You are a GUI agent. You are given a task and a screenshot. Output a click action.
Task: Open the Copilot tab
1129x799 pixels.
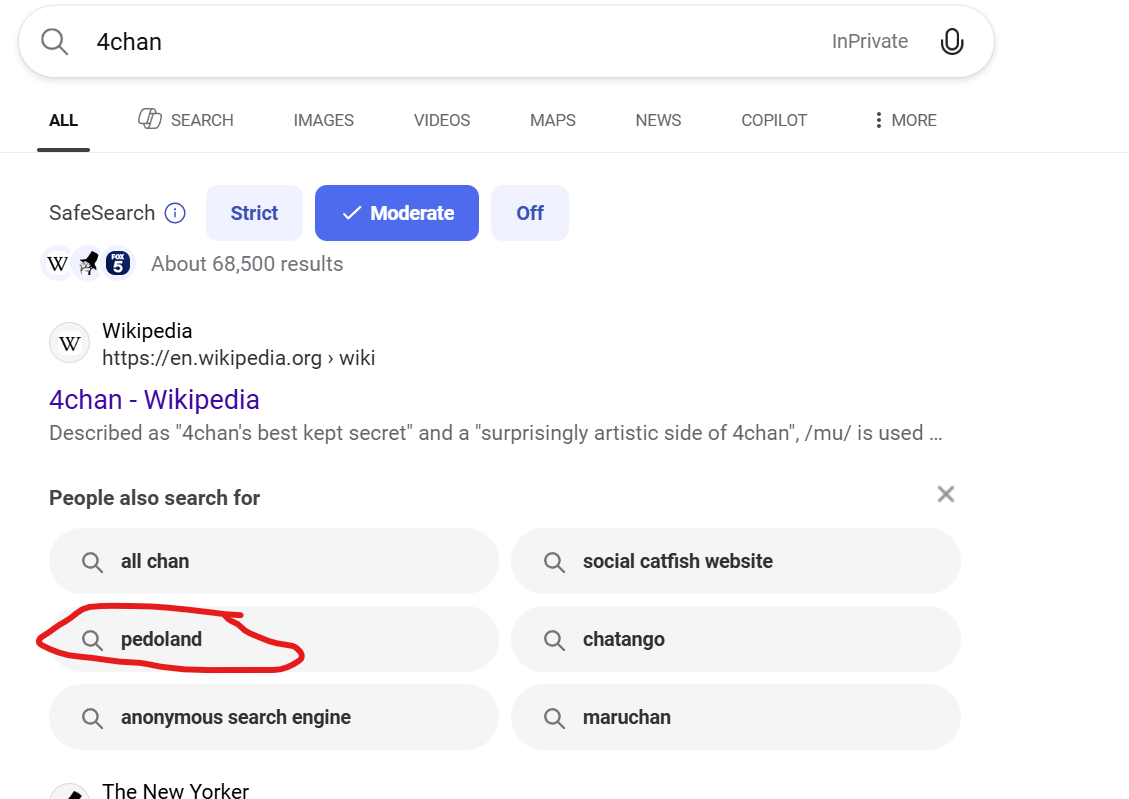pos(773,120)
